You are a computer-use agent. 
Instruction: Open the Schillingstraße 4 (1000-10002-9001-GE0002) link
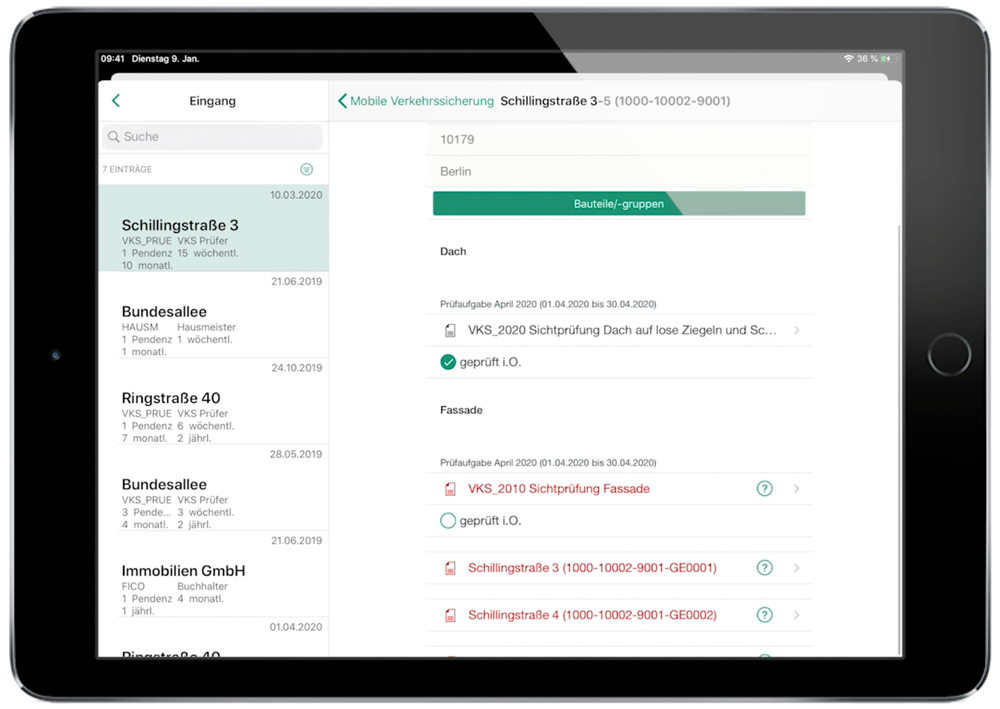pos(592,615)
